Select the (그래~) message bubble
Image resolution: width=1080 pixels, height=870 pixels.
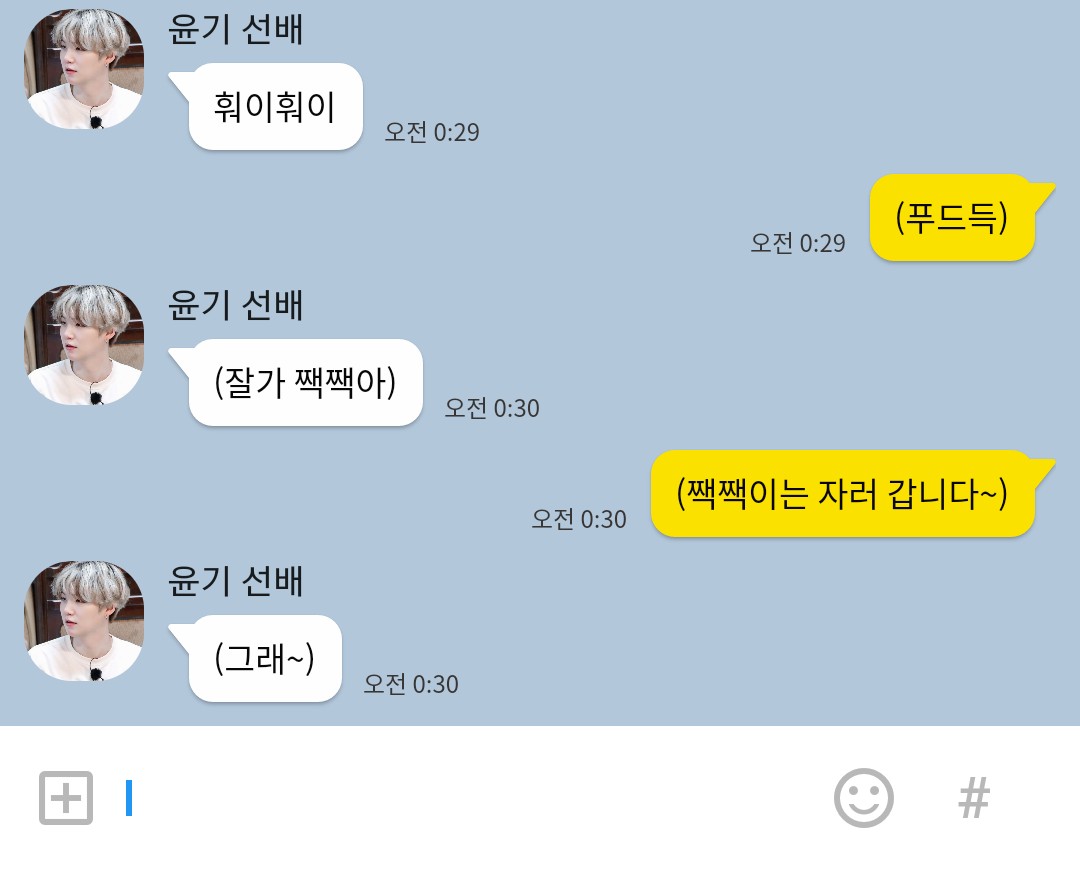(x=264, y=659)
